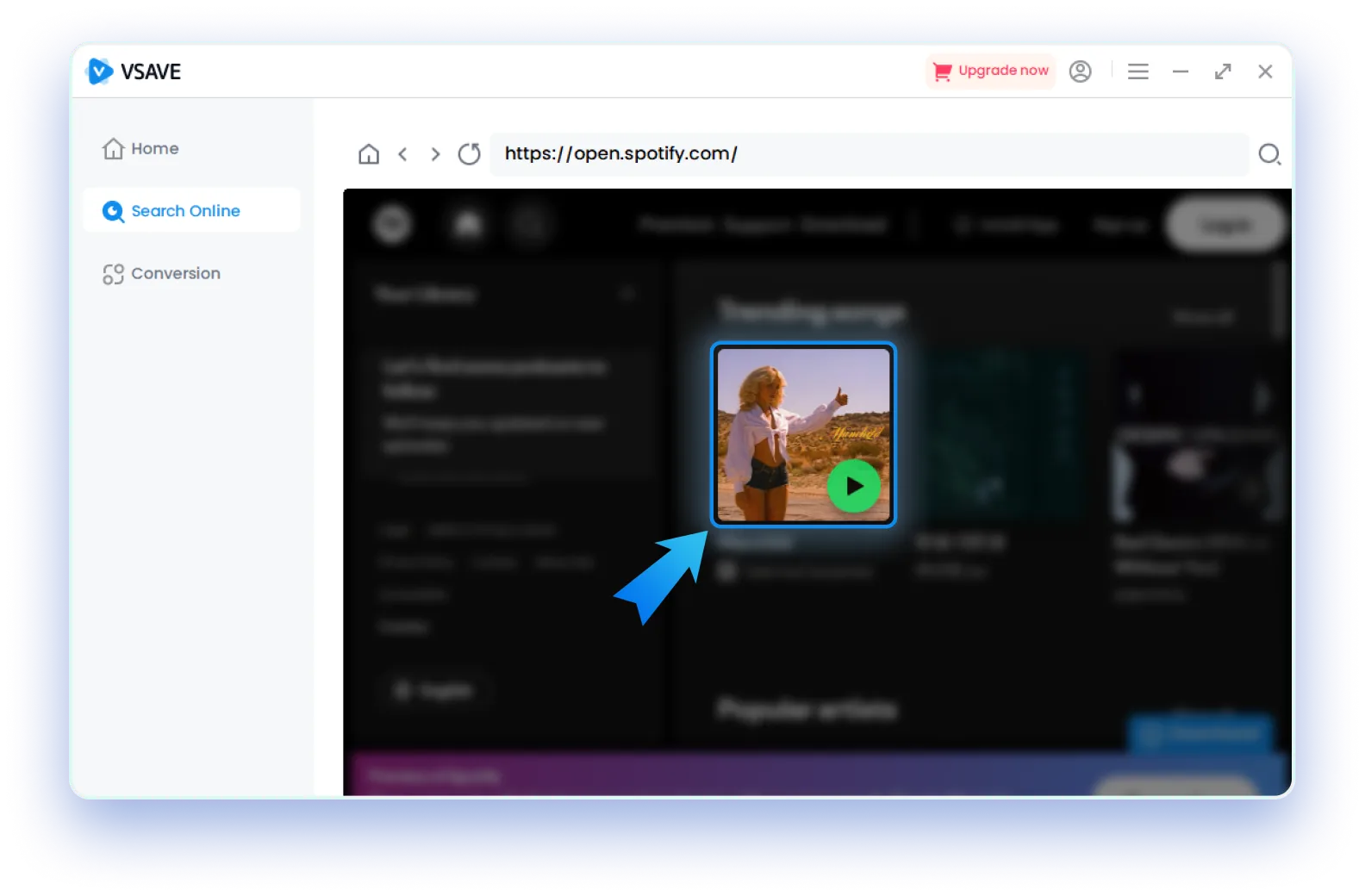Image resolution: width=1365 pixels, height=896 pixels.
Task: Open the English language selector in Spotify
Action: click(x=434, y=690)
